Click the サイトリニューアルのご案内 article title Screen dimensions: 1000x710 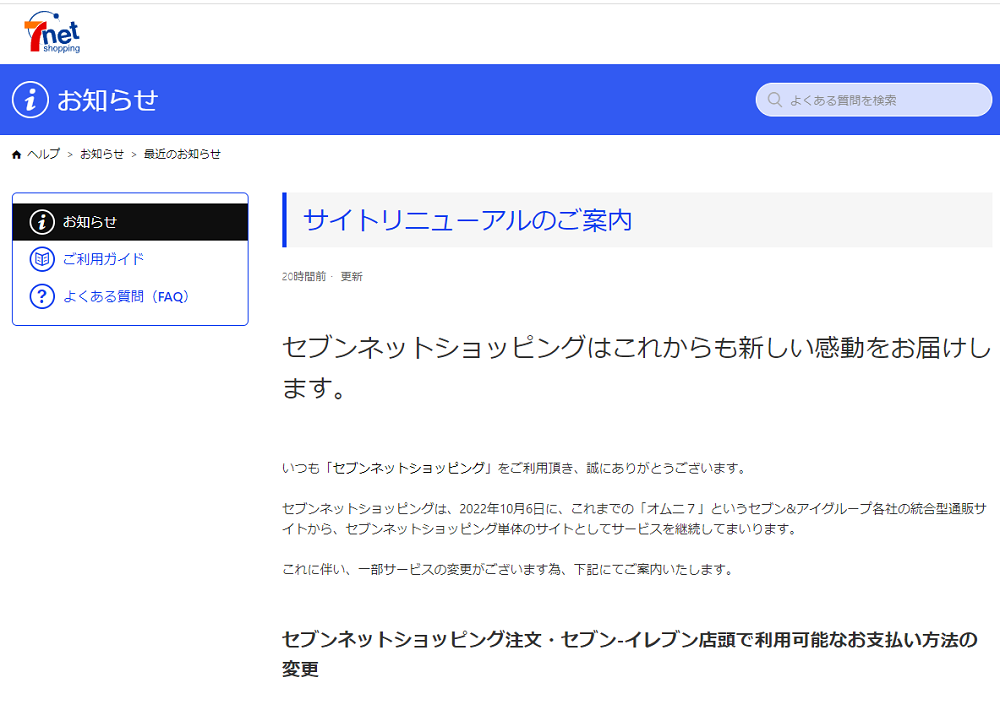point(467,221)
